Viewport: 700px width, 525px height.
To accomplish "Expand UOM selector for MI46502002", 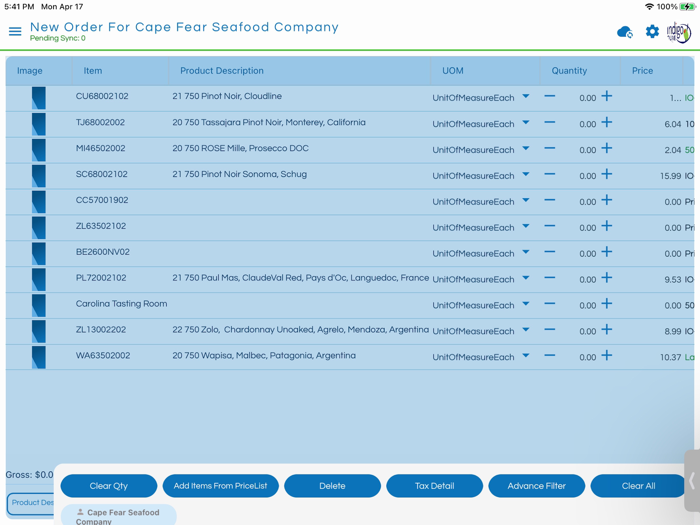I will point(526,148).
